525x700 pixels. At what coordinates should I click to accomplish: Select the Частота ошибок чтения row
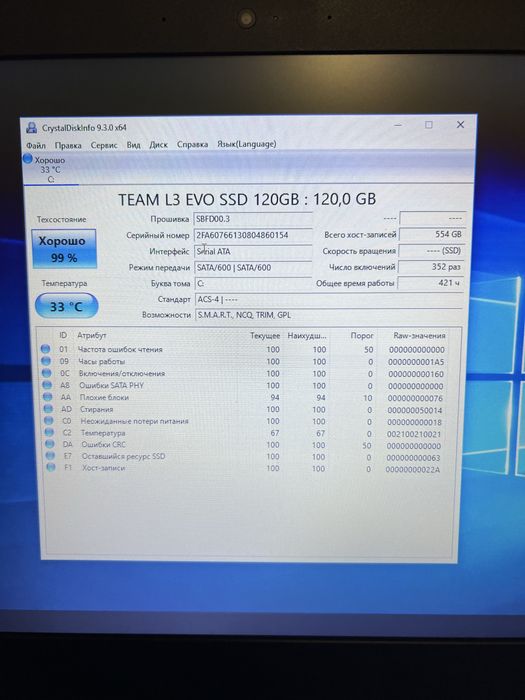[243, 349]
